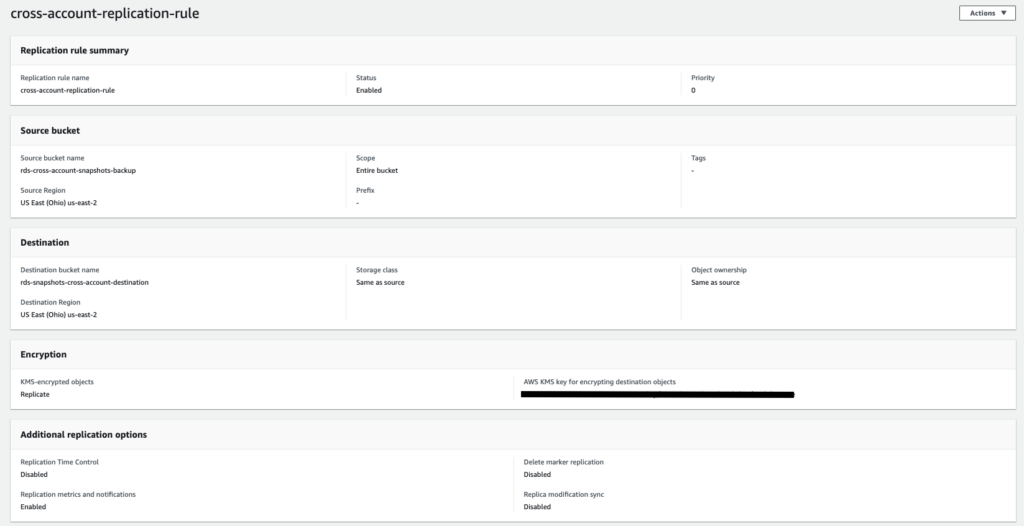Click the rds-cross-account-snapshots-backup source bucket name
Screen dimensions: 1024x526
pyautogui.click(x=78, y=170)
